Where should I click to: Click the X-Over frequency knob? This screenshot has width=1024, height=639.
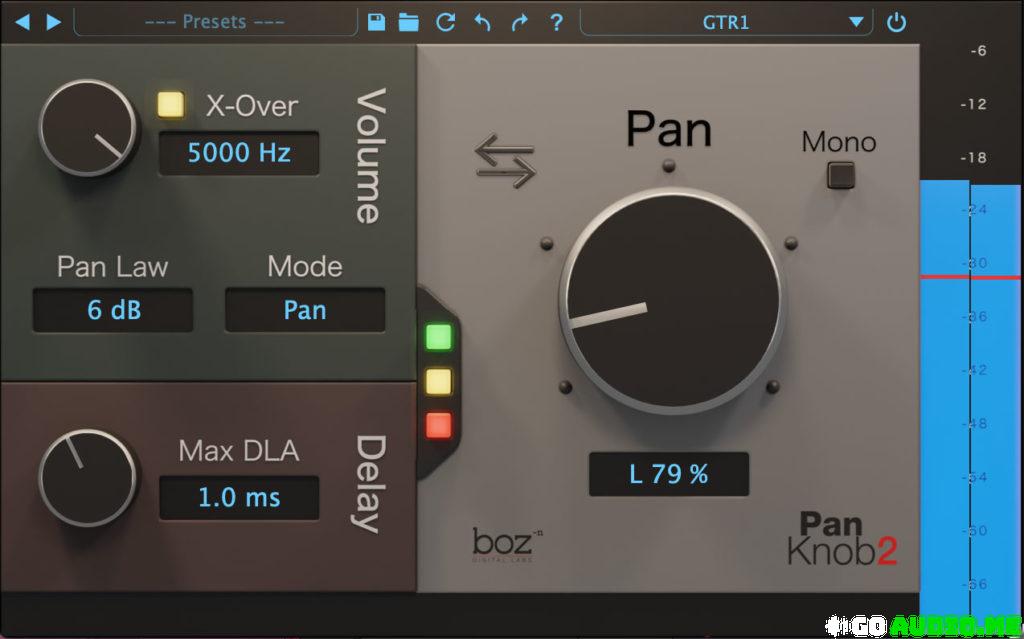tap(88, 128)
